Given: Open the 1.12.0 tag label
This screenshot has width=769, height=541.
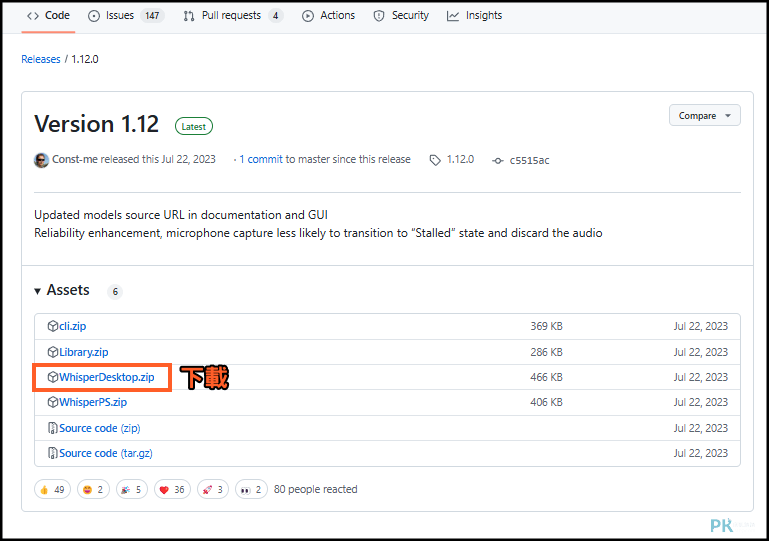Looking at the screenshot, I should (x=460, y=159).
